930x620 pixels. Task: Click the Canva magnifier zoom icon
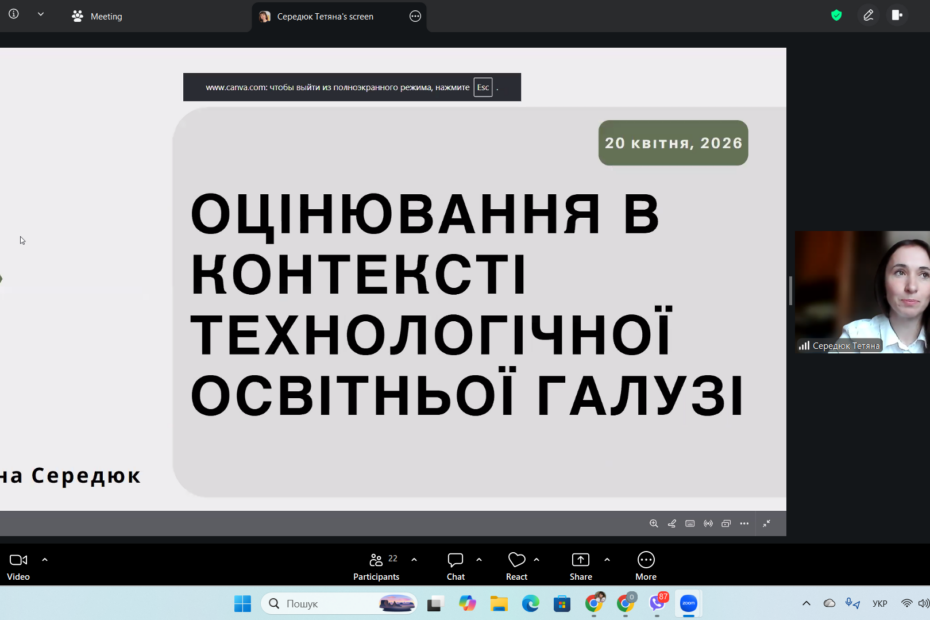point(654,523)
